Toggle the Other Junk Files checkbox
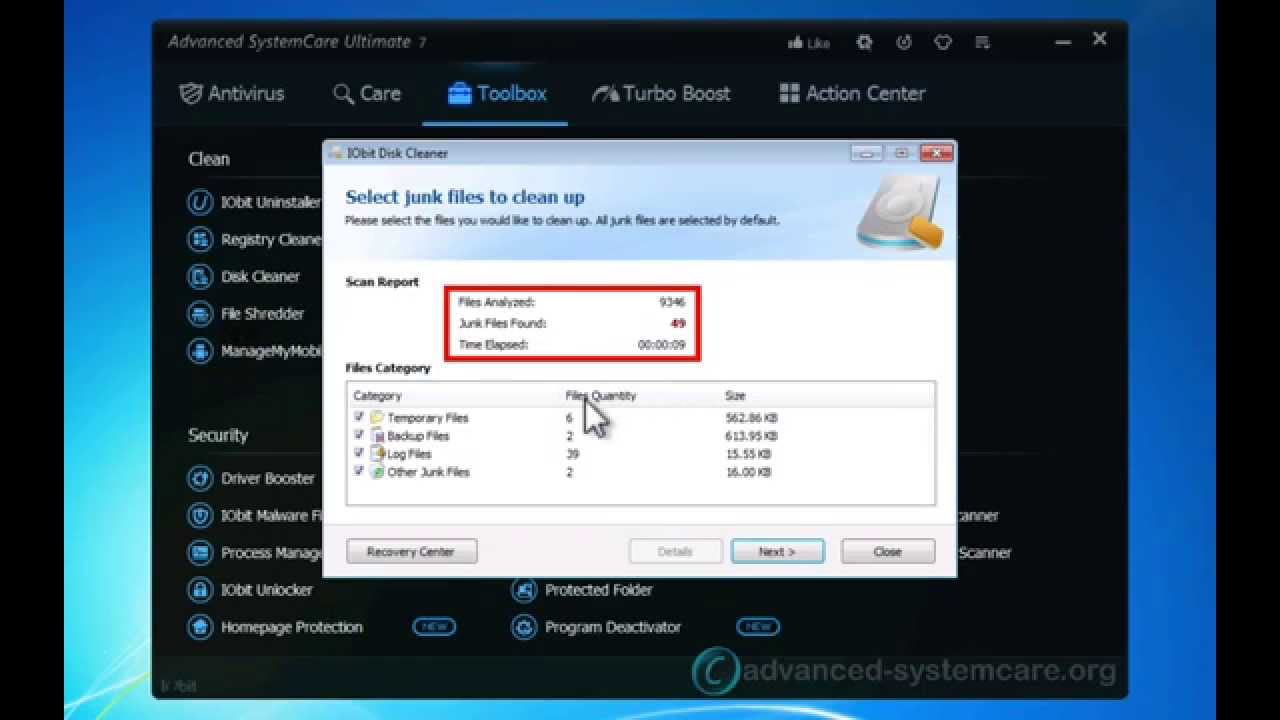The image size is (1280, 720). [x=359, y=471]
